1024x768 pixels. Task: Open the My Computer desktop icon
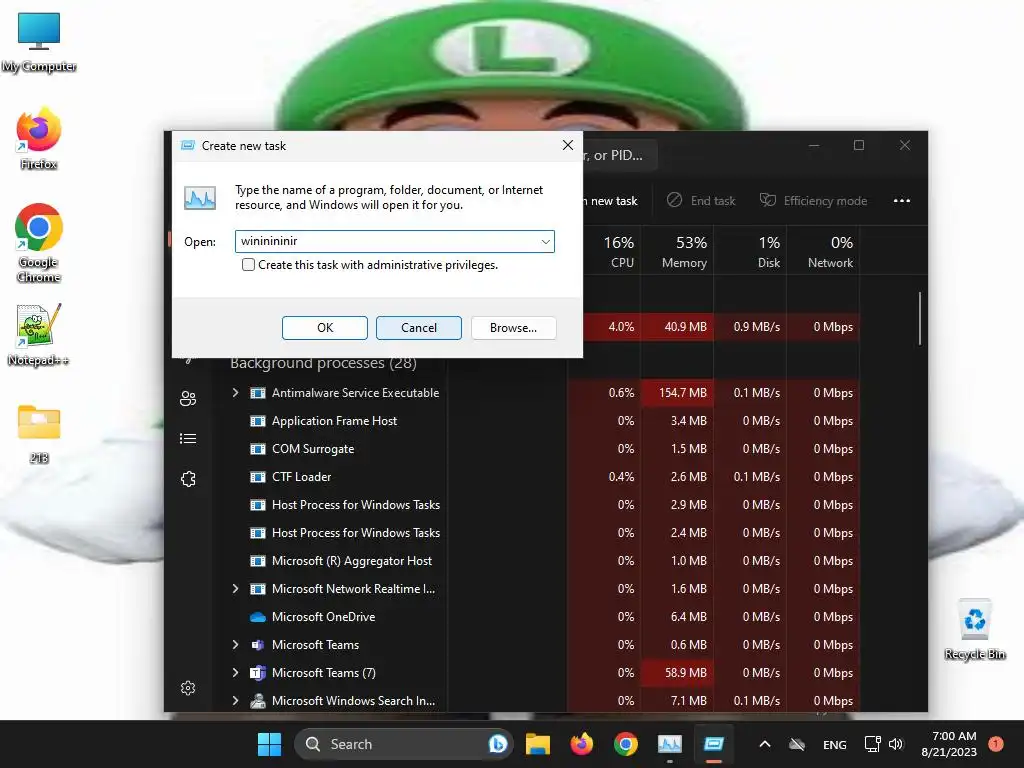click(39, 42)
